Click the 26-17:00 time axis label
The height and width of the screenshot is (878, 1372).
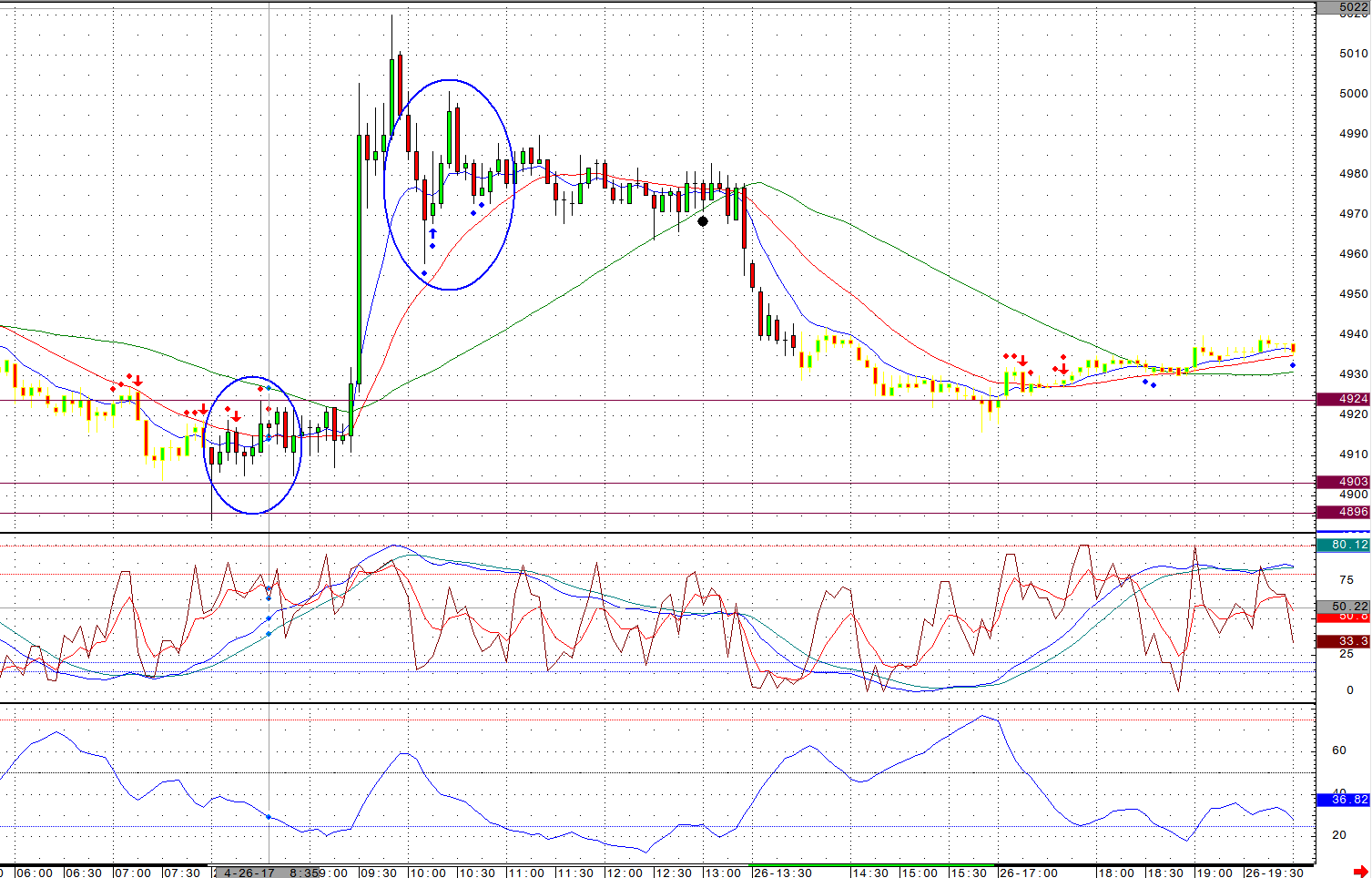(x=1029, y=873)
